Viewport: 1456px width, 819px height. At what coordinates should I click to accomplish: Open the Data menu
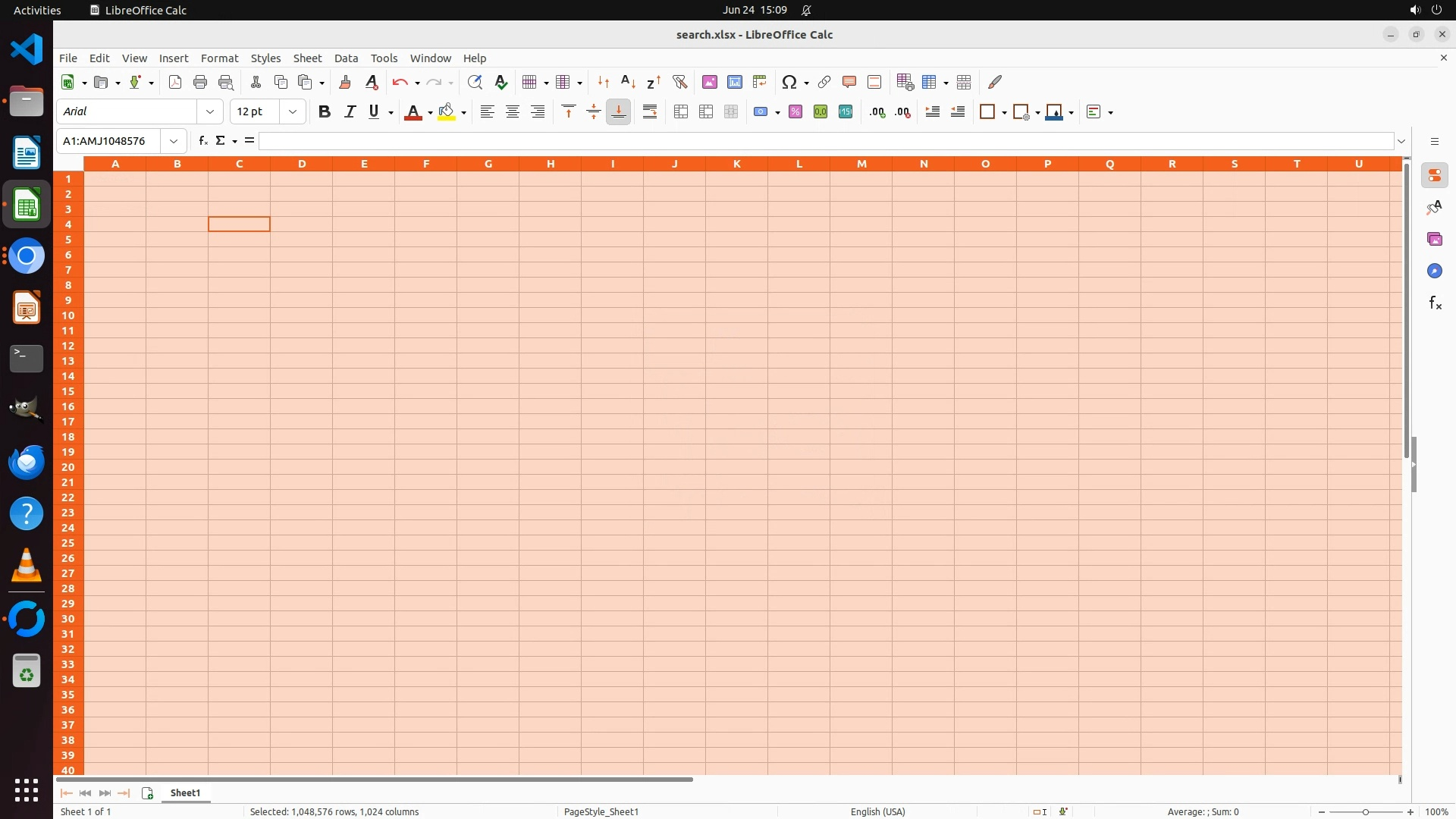click(x=346, y=58)
